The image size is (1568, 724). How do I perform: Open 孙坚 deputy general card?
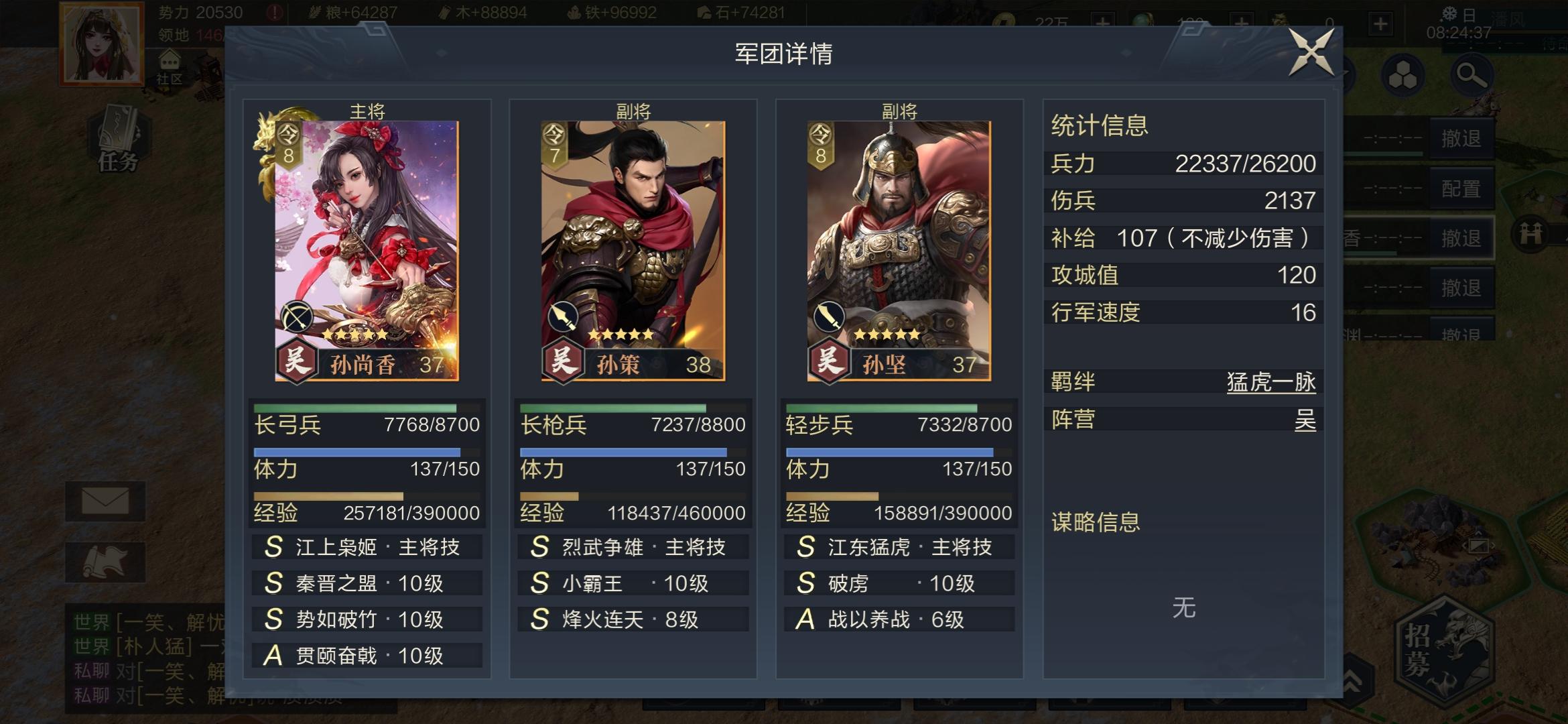click(x=899, y=251)
